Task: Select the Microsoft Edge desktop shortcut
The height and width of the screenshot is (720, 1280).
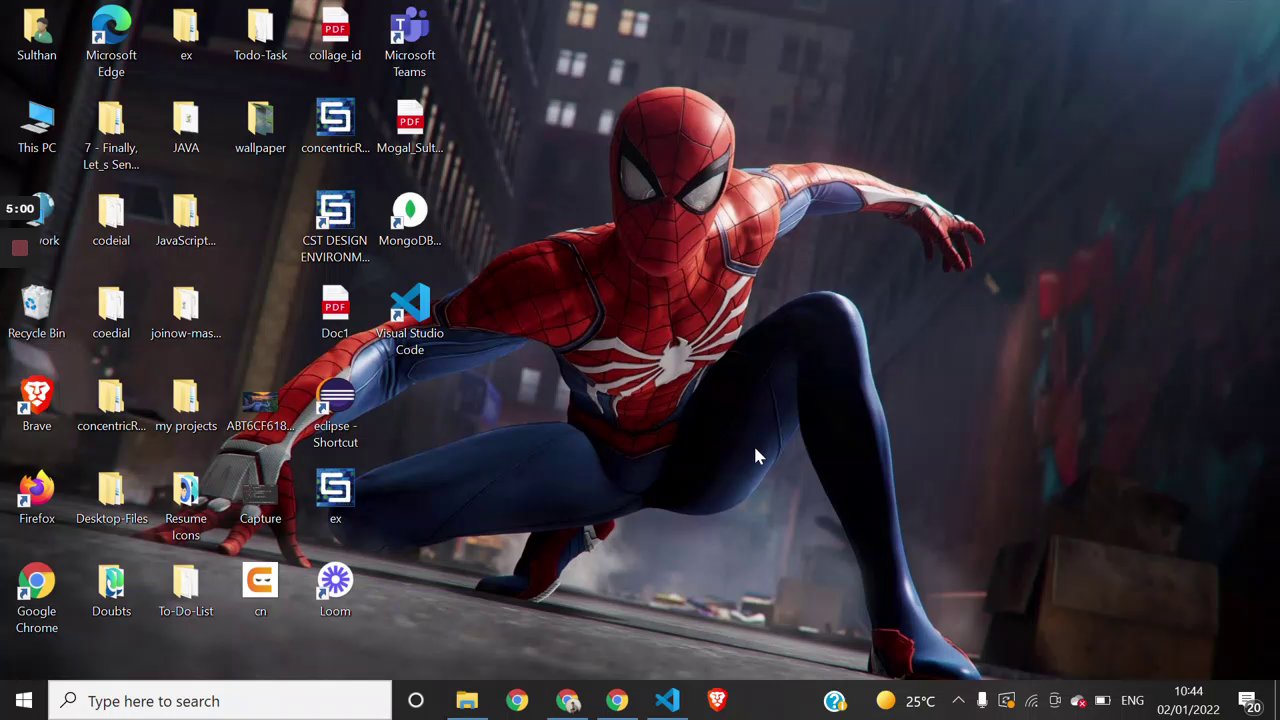Action: pyautogui.click(x=111, y=42)
